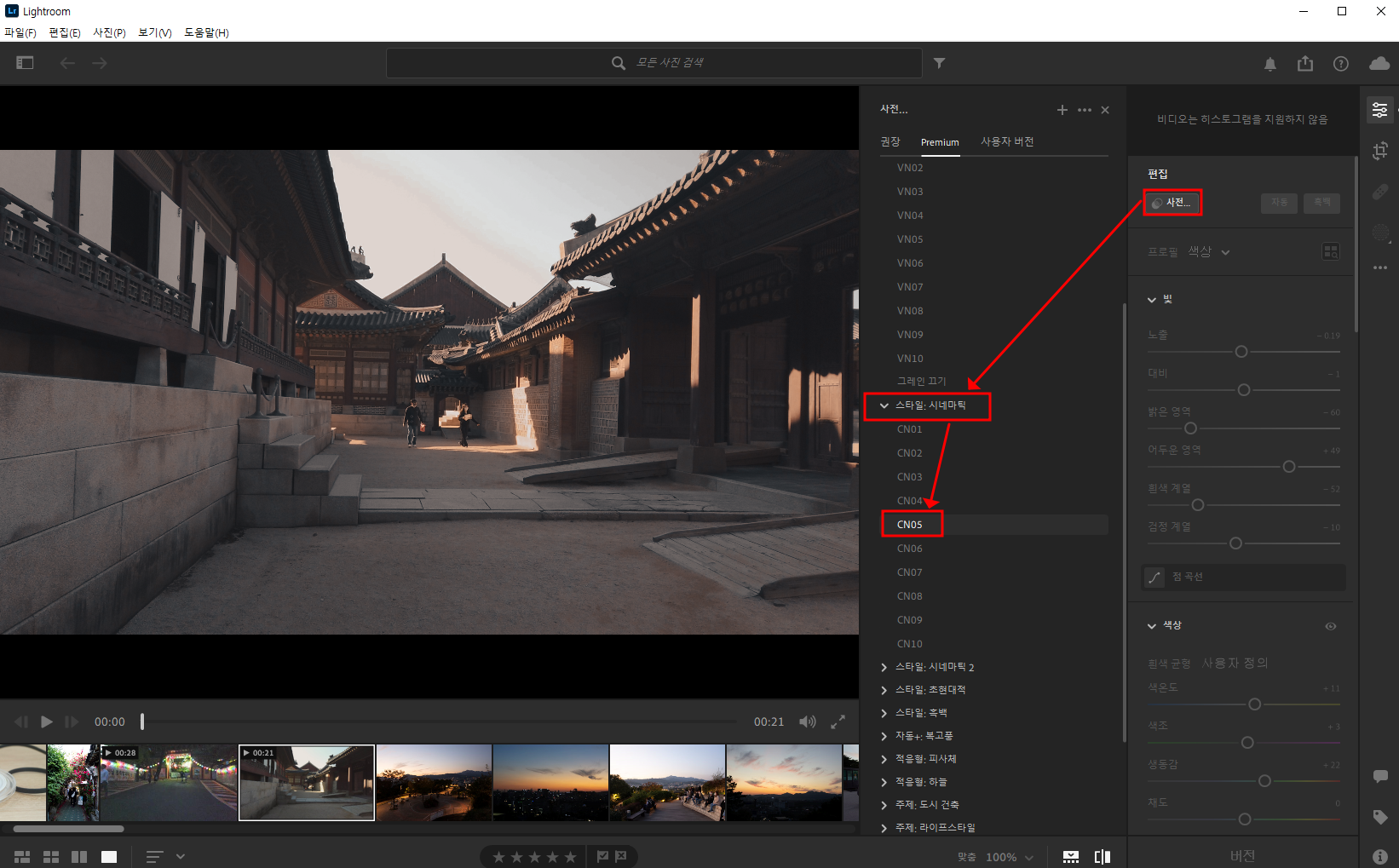Open the 파일(F) menu
Image resolution: width=1399 pixels, height=868 pixels.
click(20, 32)
